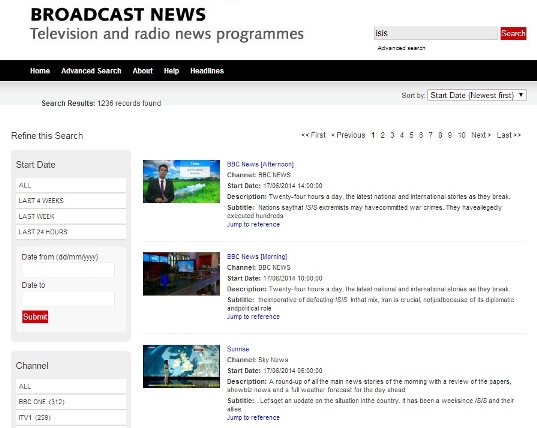Open the BBC News [Morning] thumbnail
The width and height of the screenshot is (537, 428).
point(182,274)
